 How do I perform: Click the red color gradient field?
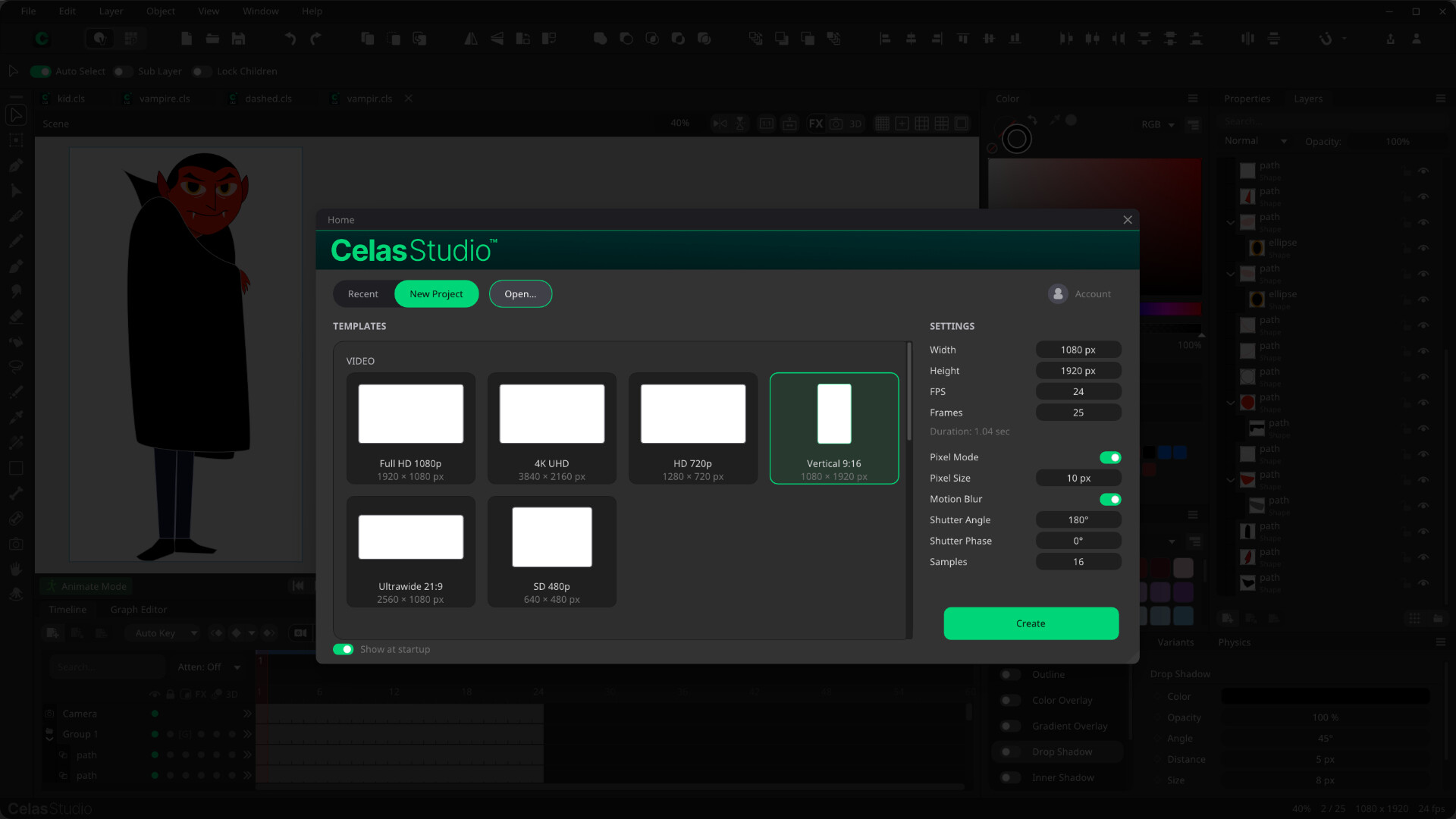(1095, 227)
